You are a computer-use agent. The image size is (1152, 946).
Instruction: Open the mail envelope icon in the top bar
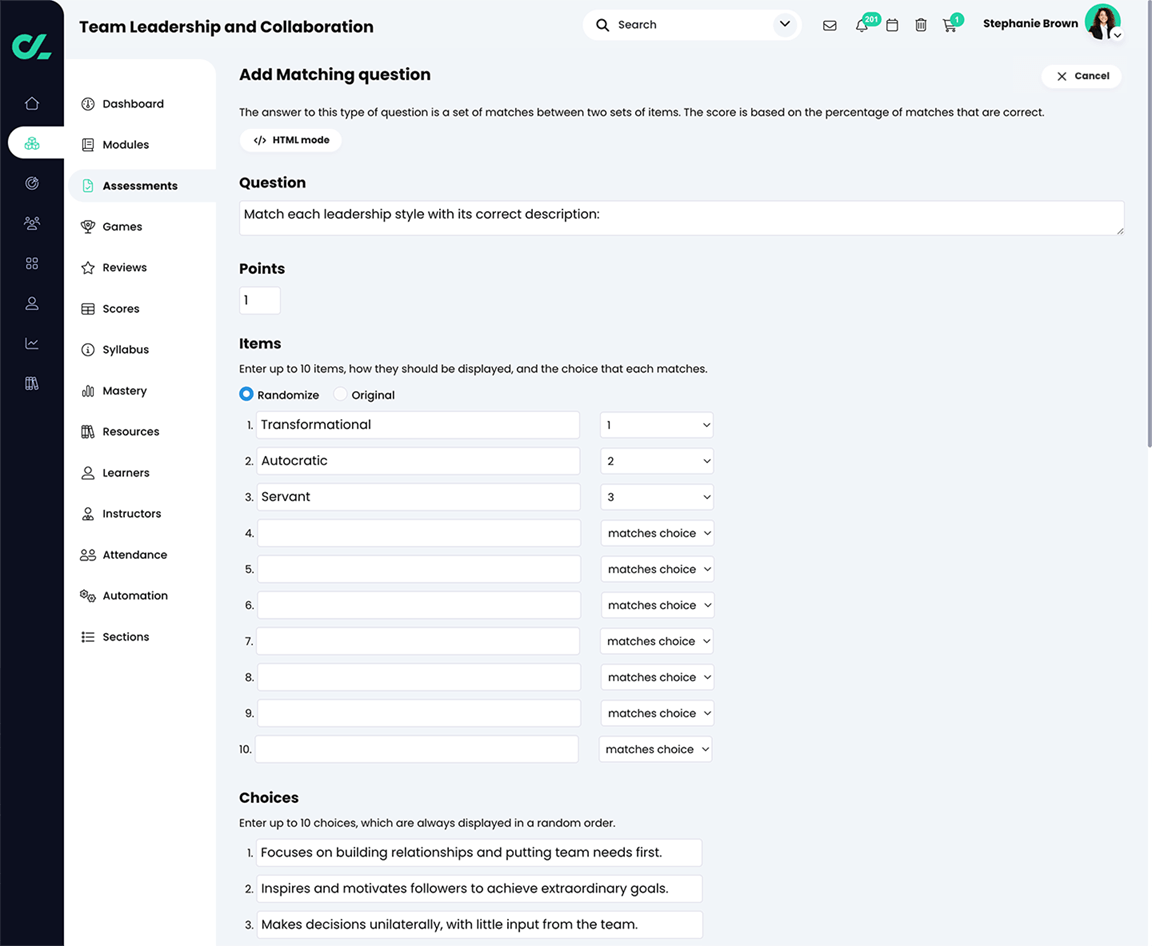point(830,24)
